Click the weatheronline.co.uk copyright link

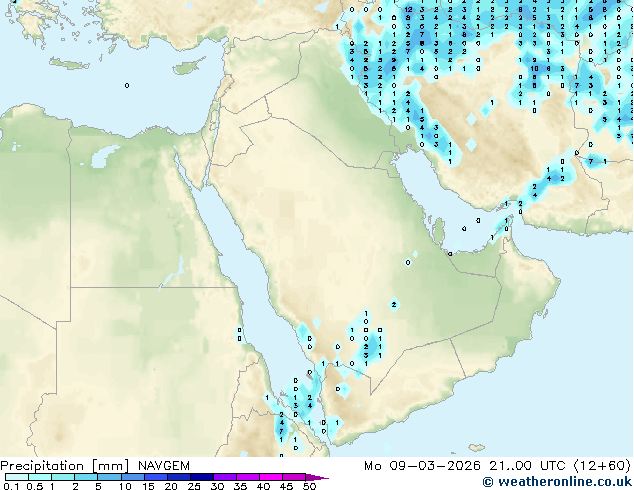[x=557, y=482]
